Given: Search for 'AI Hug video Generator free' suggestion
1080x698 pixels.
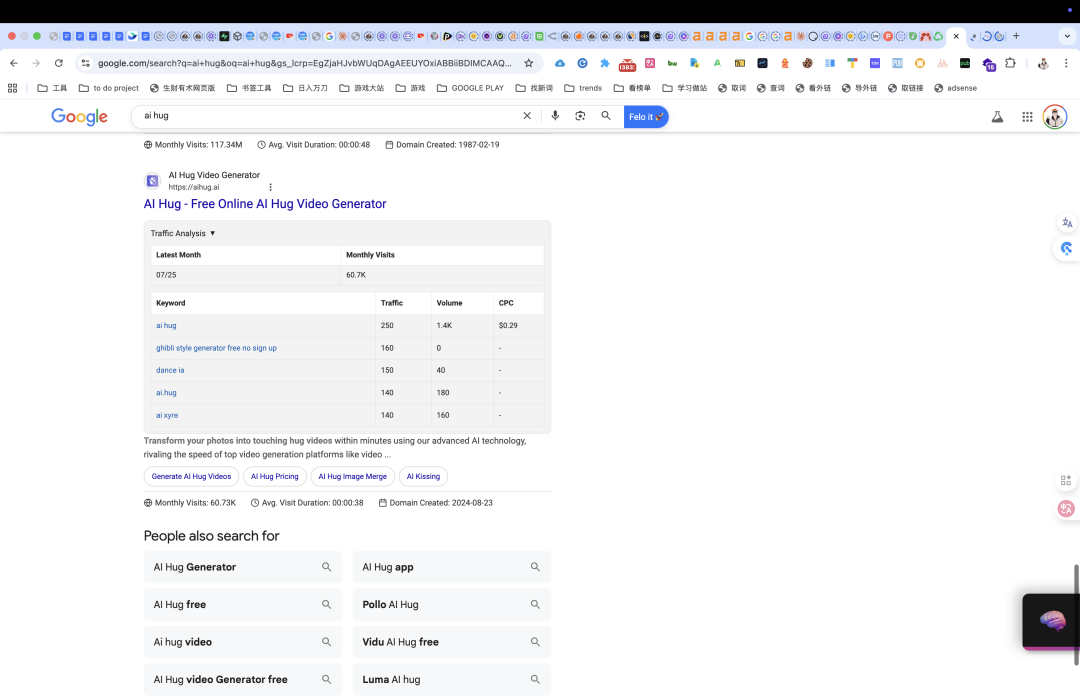Looking at the screenshot, I should point(242,679).
